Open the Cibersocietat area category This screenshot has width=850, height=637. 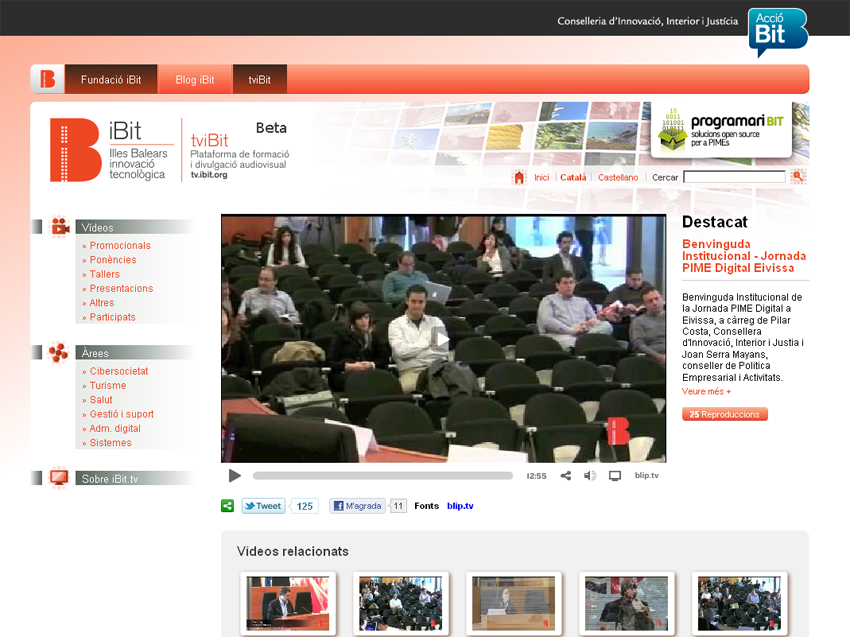click(x=119, y=371)
